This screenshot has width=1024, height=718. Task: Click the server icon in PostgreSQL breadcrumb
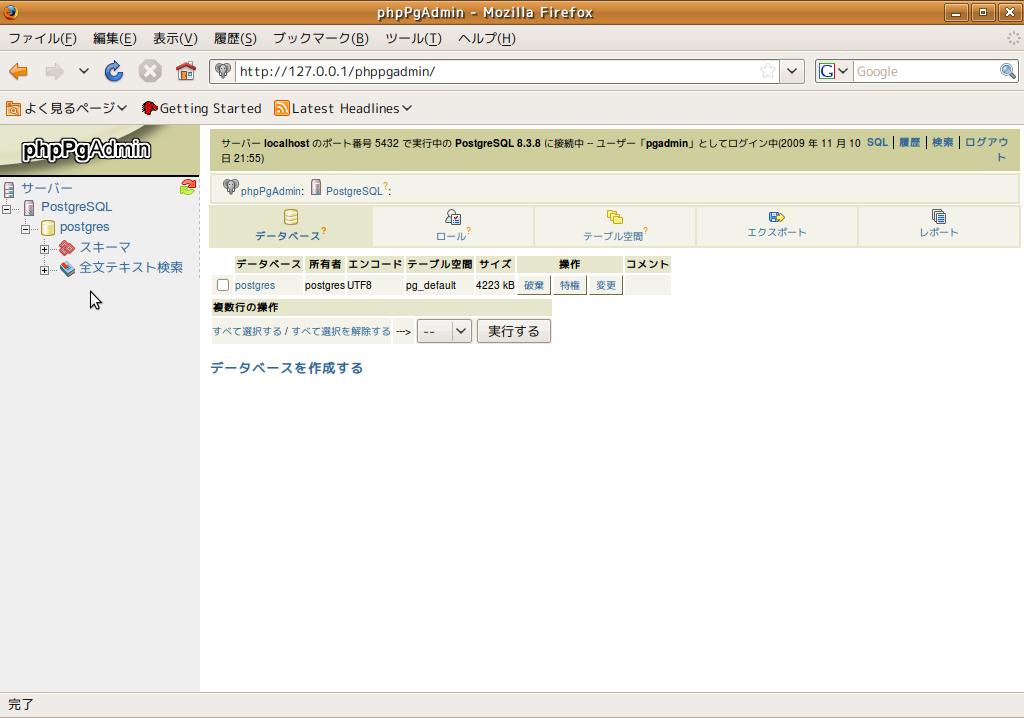(x=316, y=188)
